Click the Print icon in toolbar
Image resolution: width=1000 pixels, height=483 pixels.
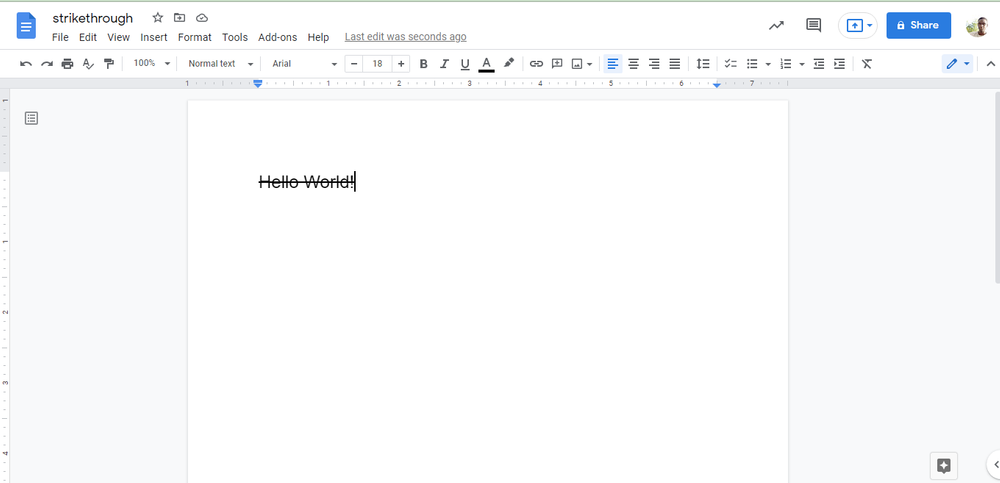tap(67, 64)
